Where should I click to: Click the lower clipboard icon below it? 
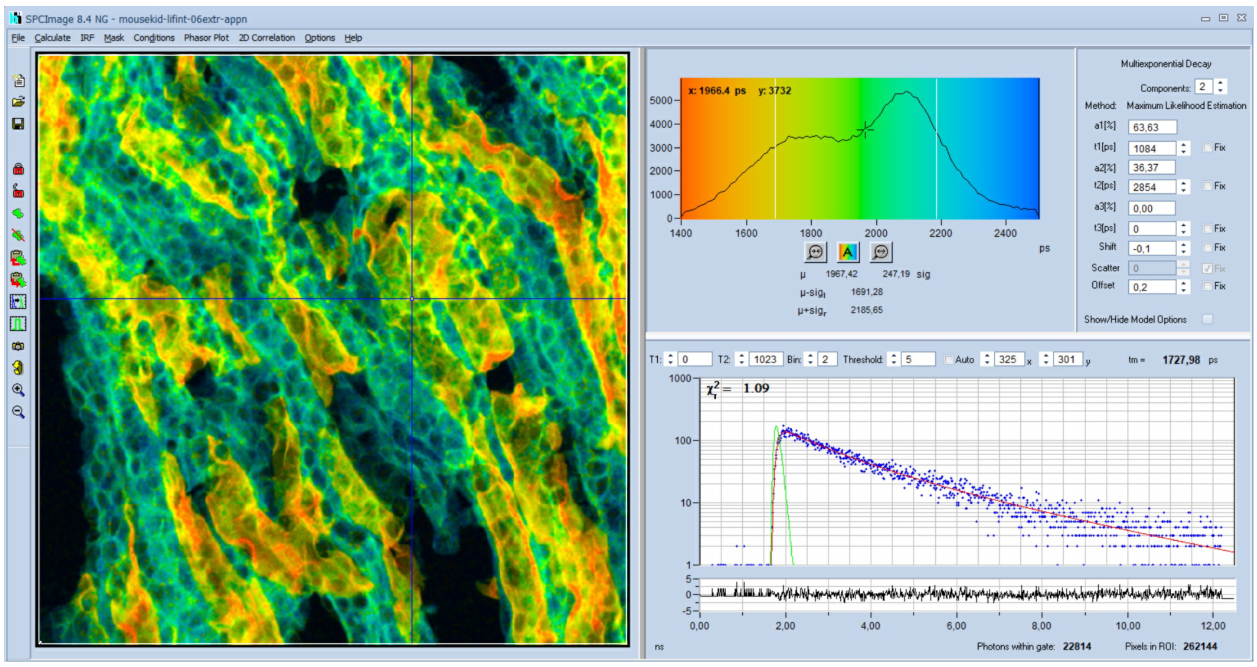point(18,279)
